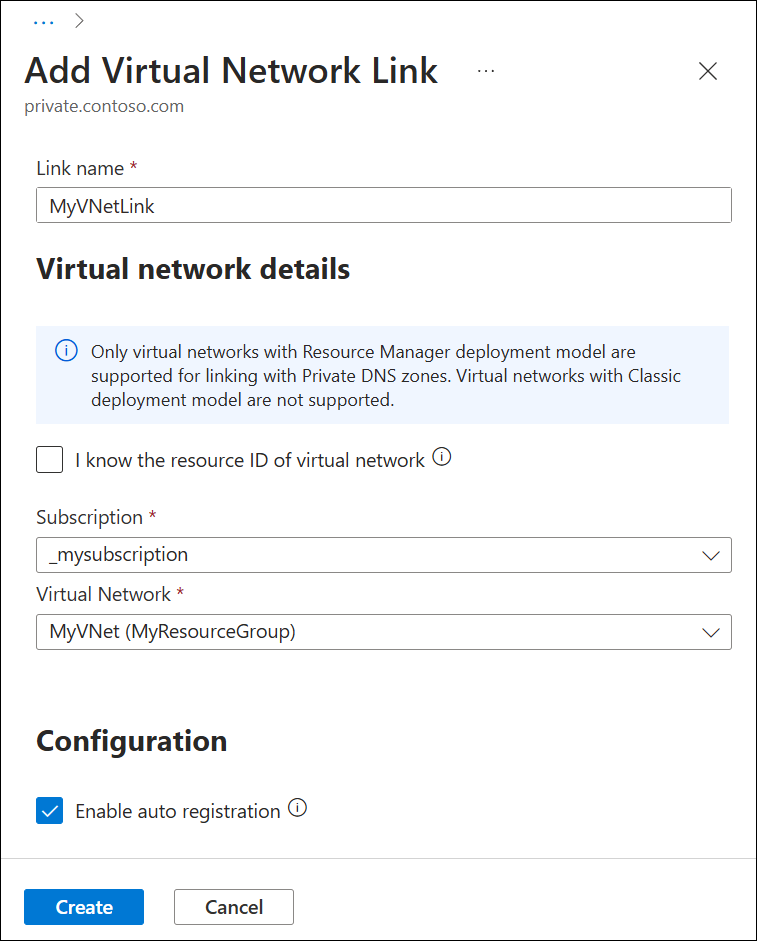This screenshot has width=757, height=941.
Task: Click the breadcrumb ellipsis at top left
Action: [43, 20]
